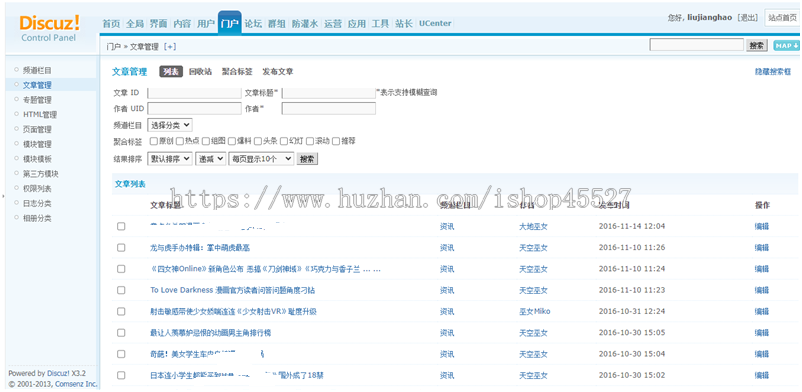The height and width of the screenshot is (392, 802).
Task: Focus the 文章标题 input field
Action: [x=329, y=93]
